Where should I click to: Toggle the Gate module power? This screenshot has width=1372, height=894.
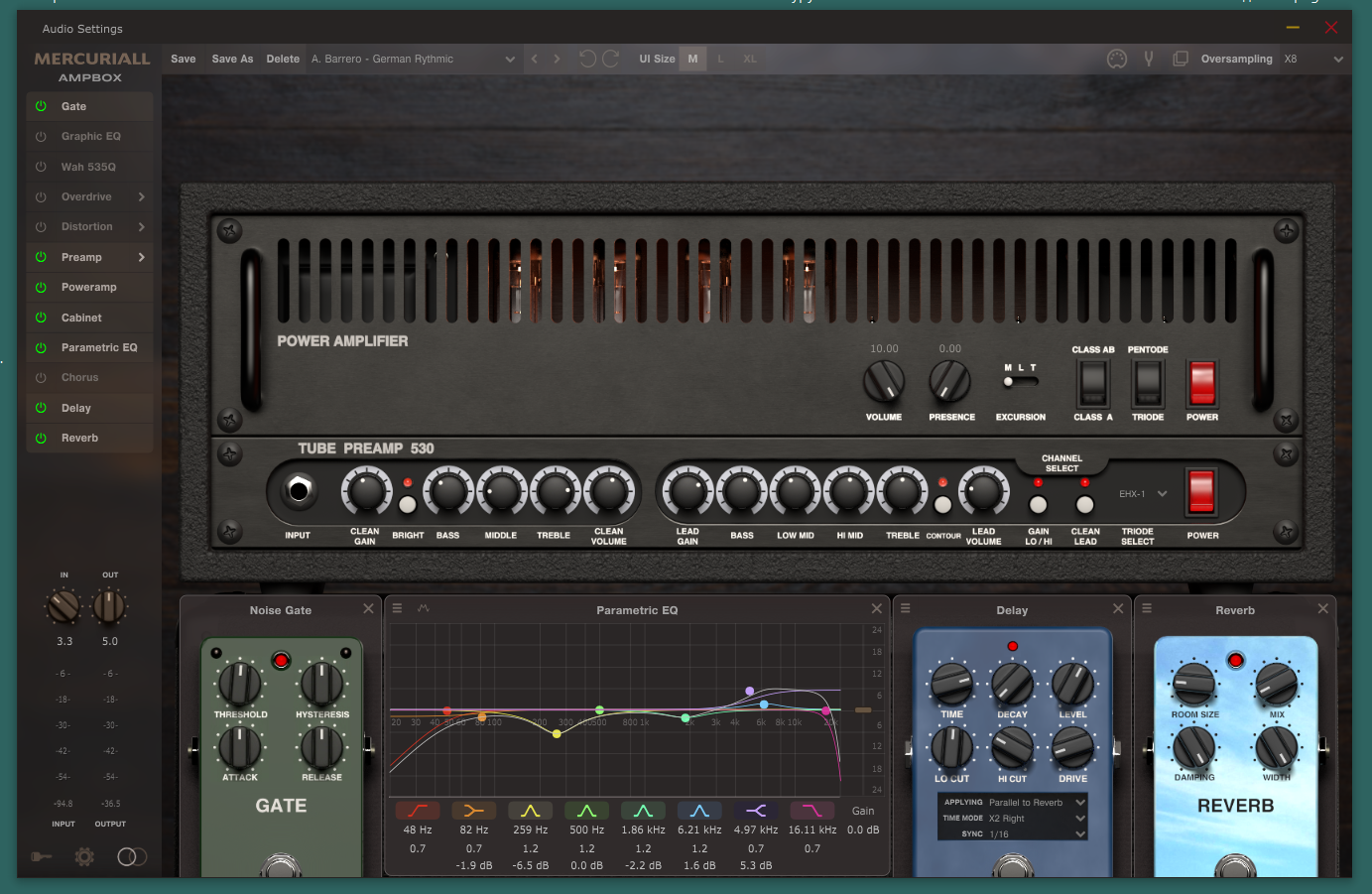click(x=41, y=106)
